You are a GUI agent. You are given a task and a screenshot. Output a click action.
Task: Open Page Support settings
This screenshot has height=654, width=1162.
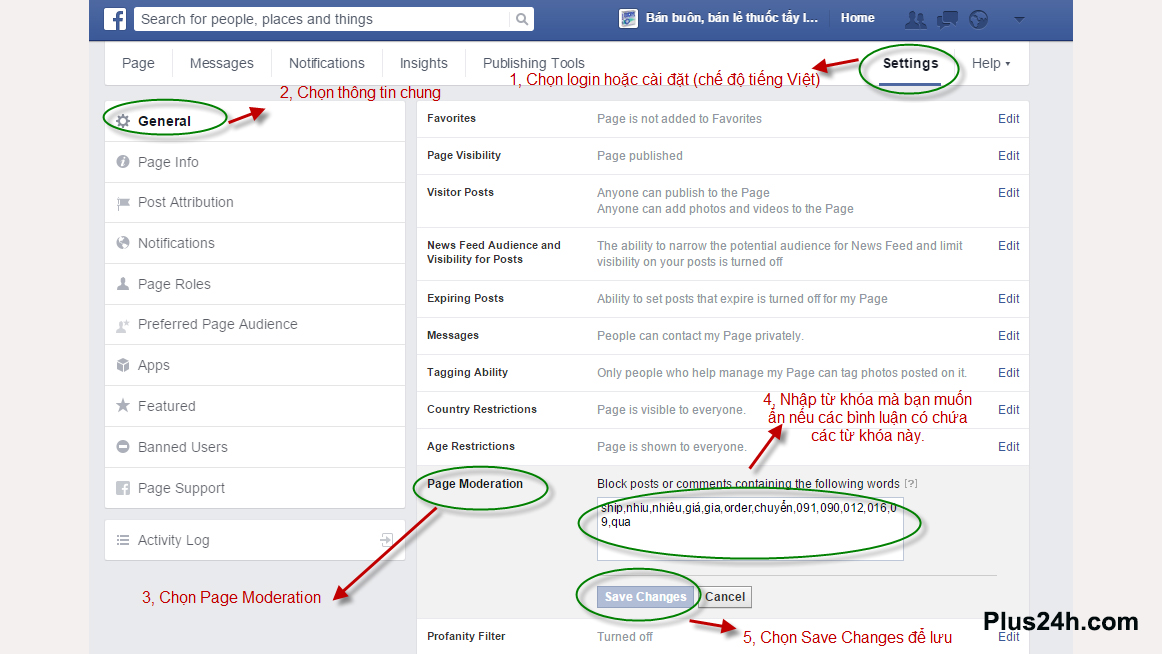tap(255, 488)
